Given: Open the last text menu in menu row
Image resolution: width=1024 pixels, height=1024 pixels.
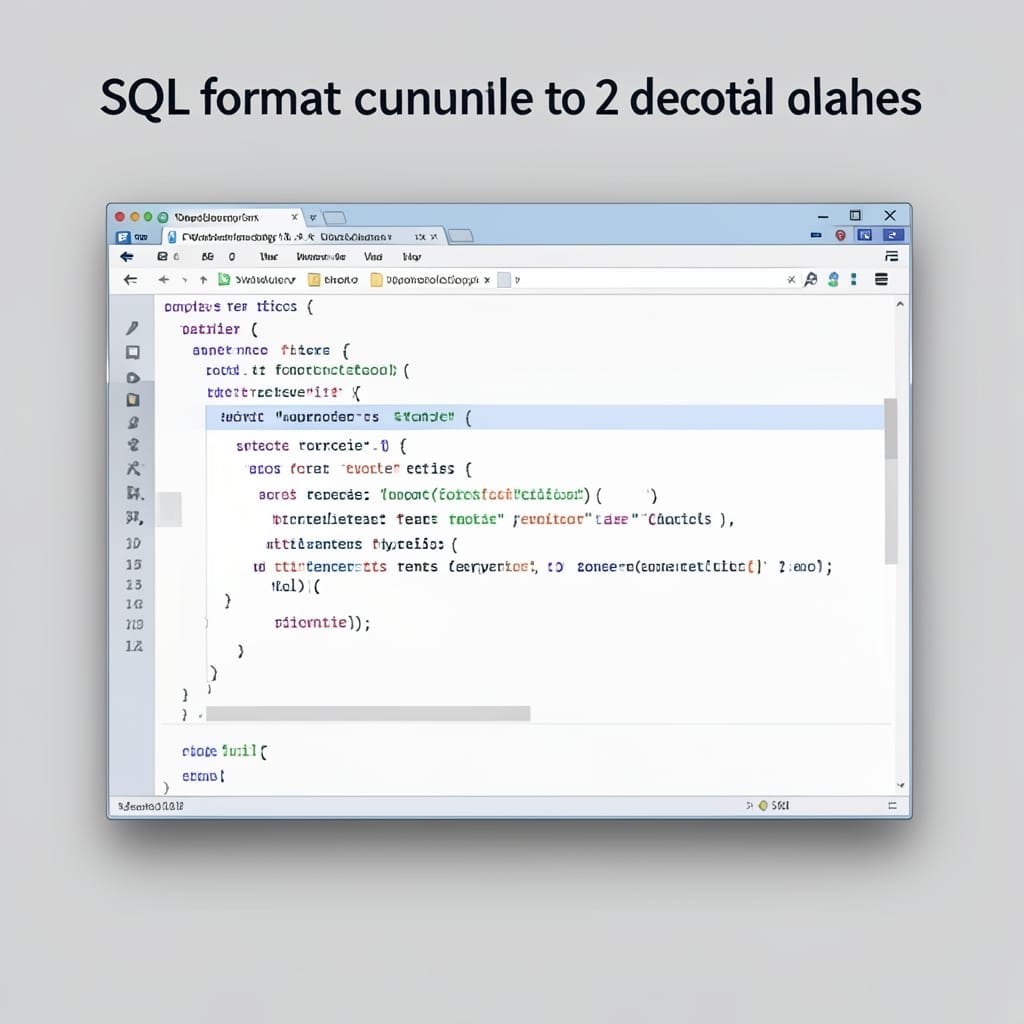Looking at the screenshot, I should pyautogui.click(x=411, y=257).
